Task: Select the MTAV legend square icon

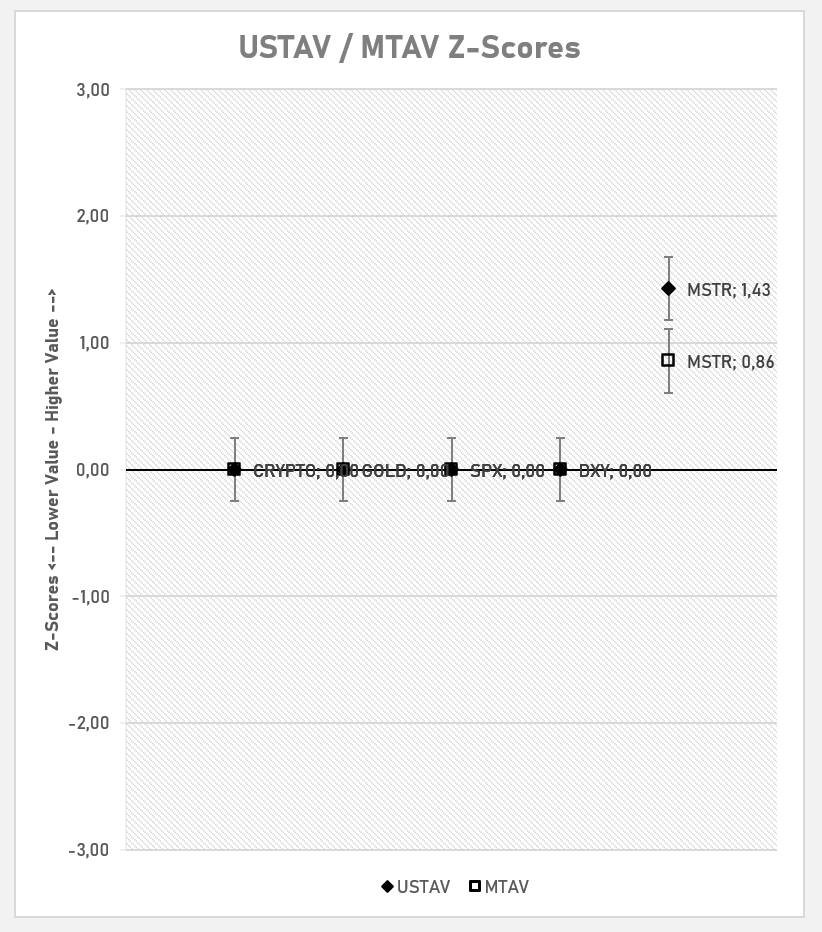Action: (x=475, y=887)
